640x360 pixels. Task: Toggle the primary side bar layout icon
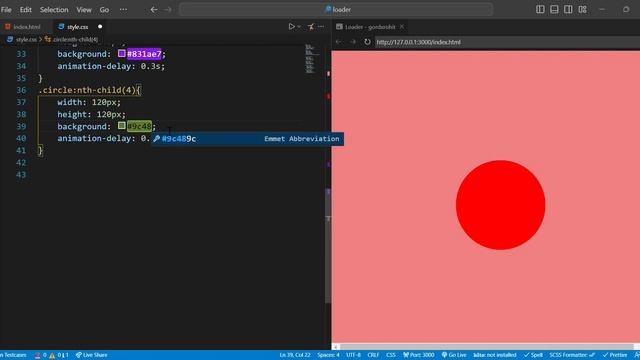click(540, 9)
